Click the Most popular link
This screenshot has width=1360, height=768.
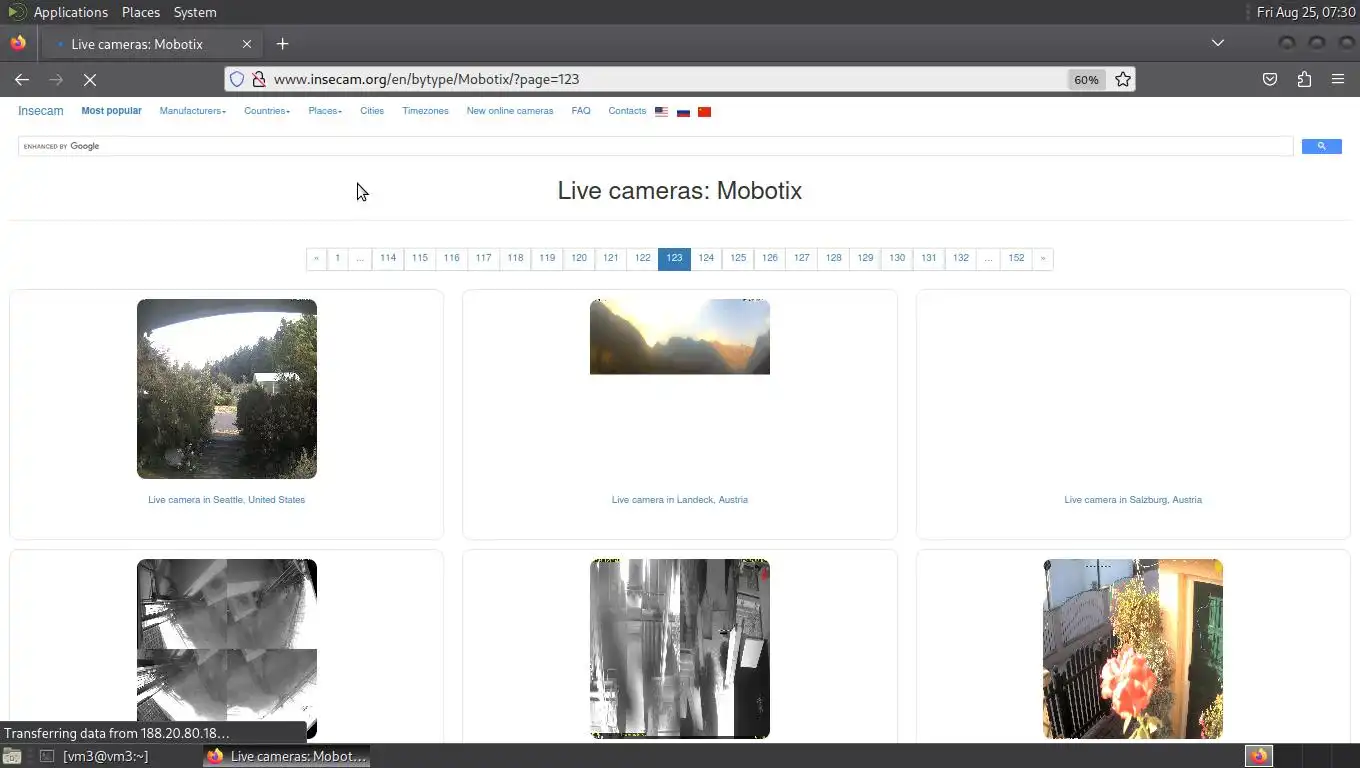click(x=111, y=111)
